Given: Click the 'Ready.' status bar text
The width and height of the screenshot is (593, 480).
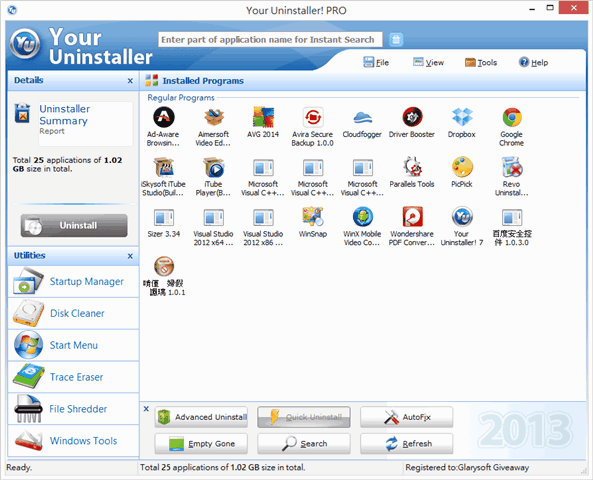Looking at the screenshot, I should coord(19,468).
